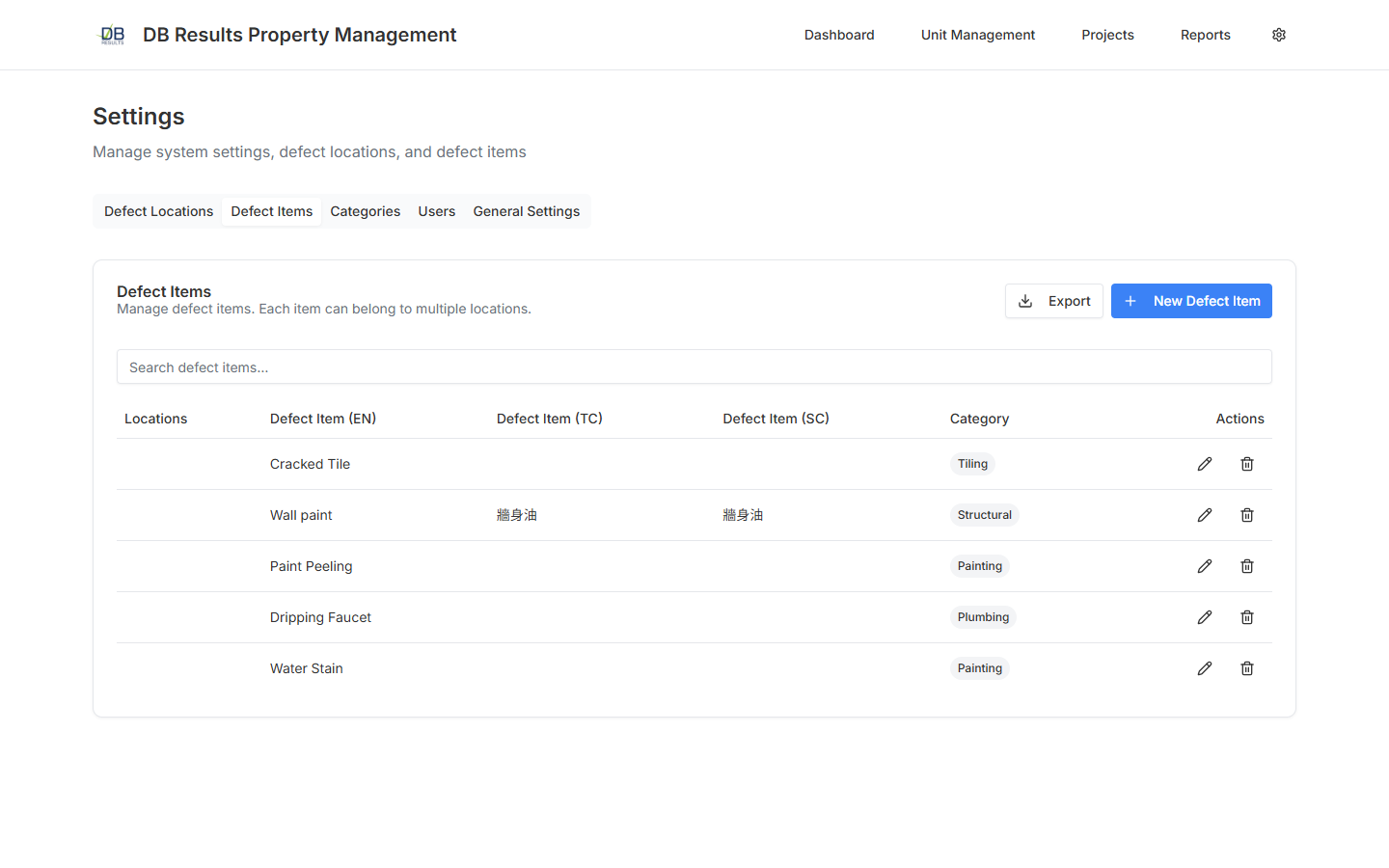
Task: Click DB Results Property Management title
Action: [300, 35]
